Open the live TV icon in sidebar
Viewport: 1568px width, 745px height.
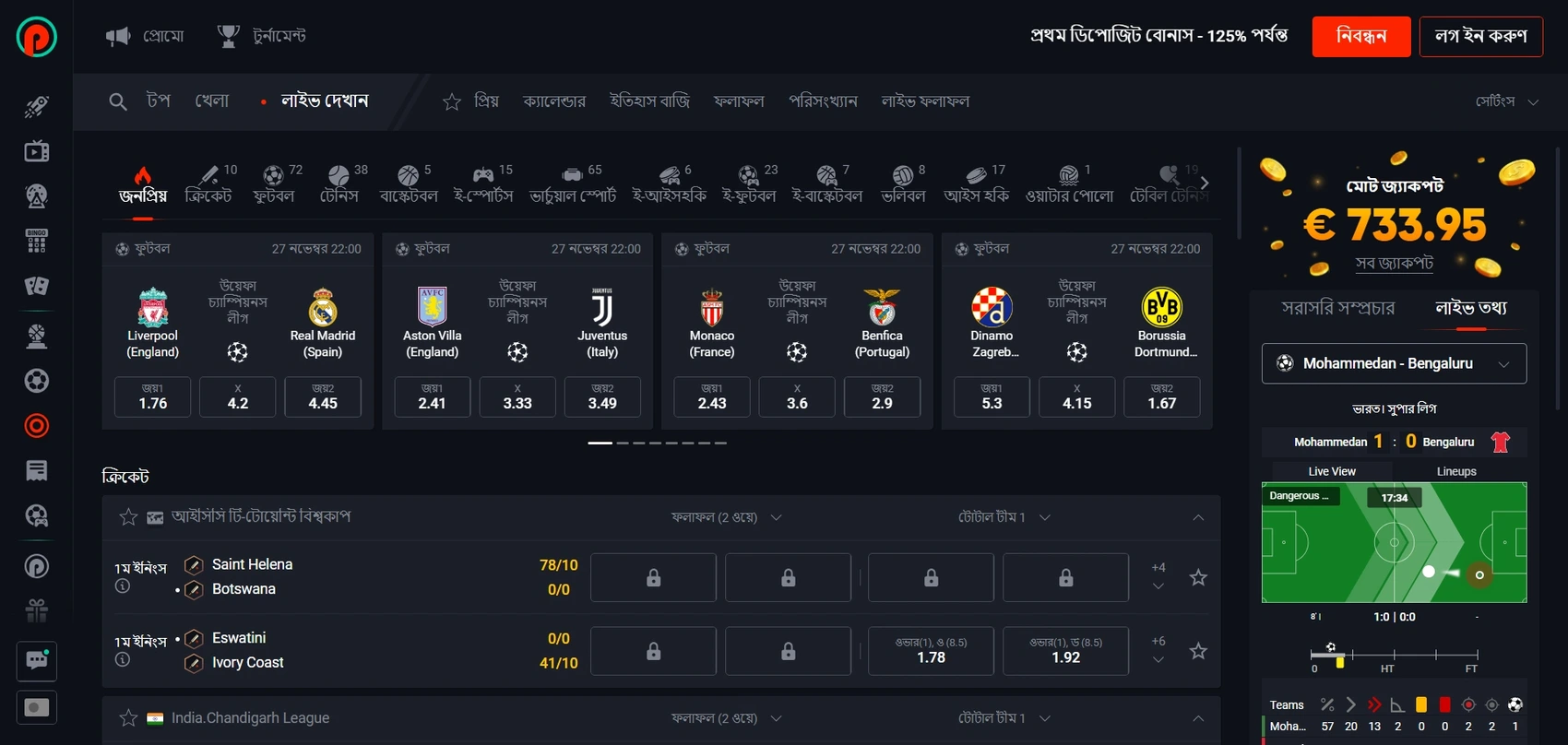pos(37,151)
